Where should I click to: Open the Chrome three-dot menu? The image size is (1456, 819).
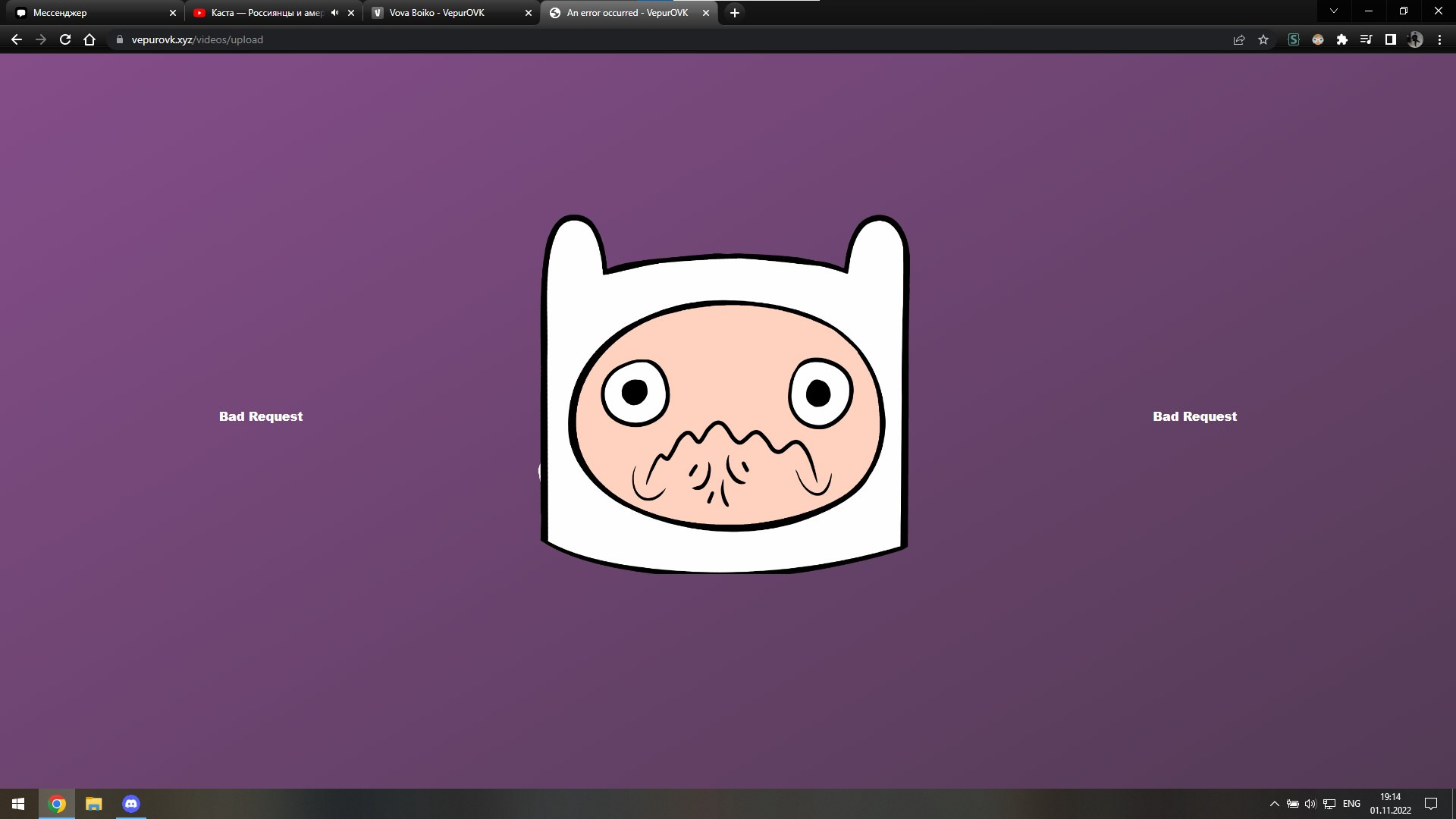point(1439,39)
